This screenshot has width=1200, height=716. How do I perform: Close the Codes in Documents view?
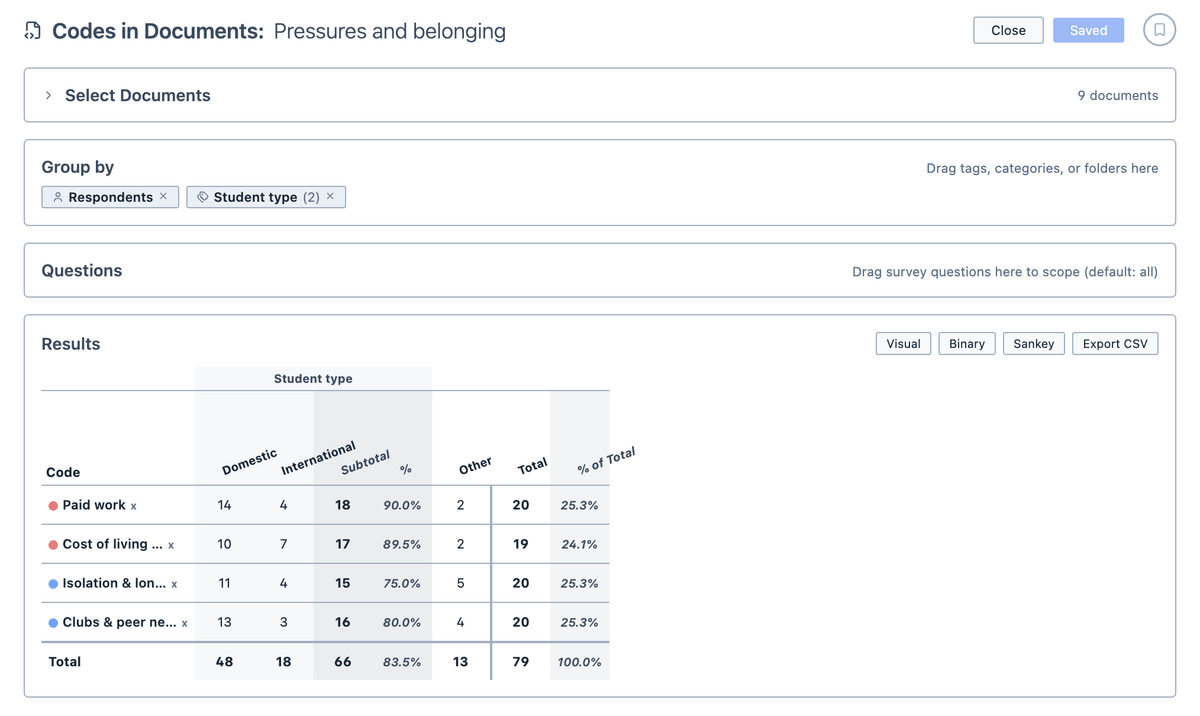(1008, 30)
